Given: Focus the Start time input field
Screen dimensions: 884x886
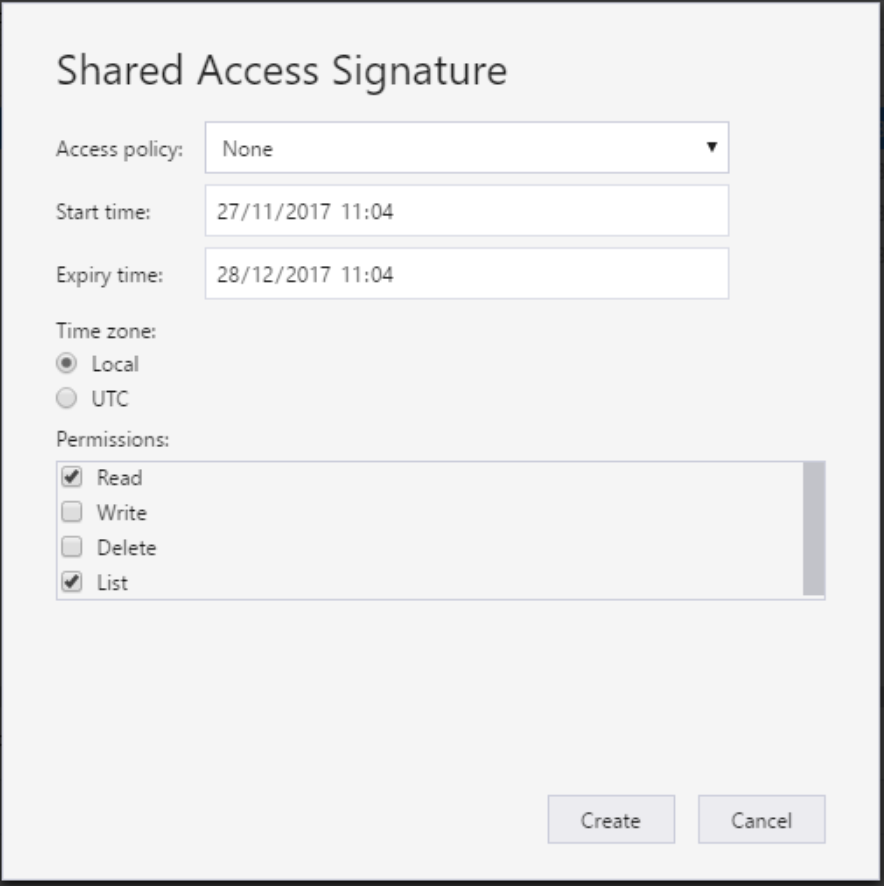Looking at the screenshot, I should coord(467,211).
